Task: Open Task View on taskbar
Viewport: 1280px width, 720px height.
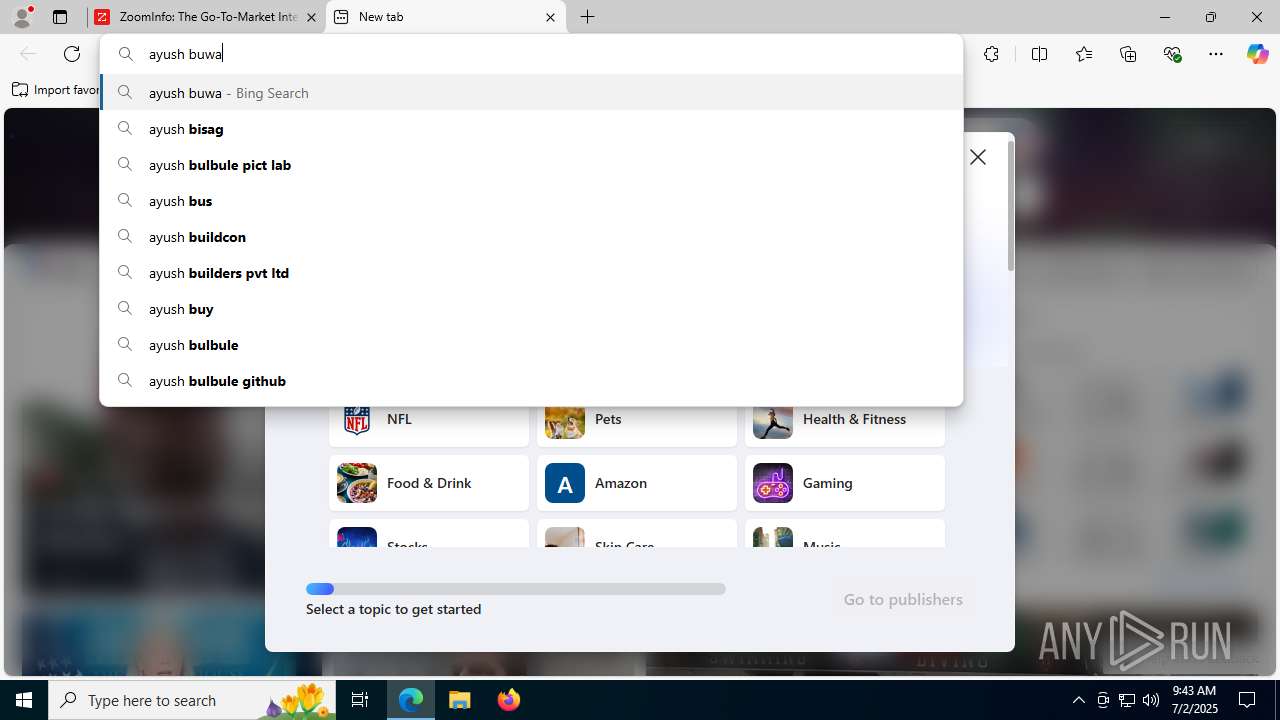Action: pyautogui.click(x=360, y=700)
